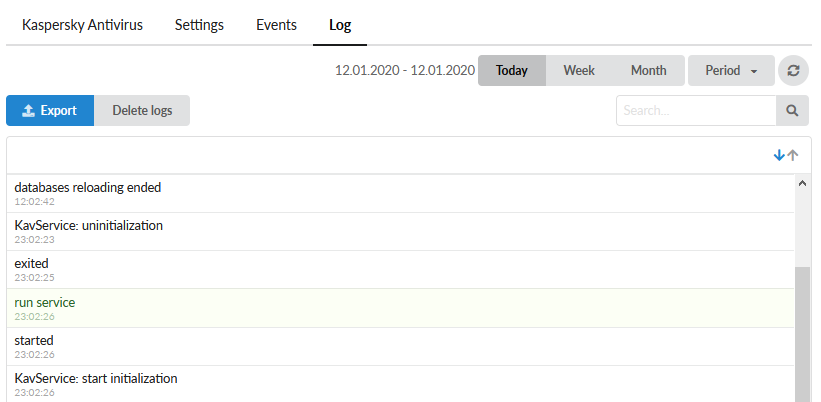Select the "databases reloading ended" entry

[400, 193]
